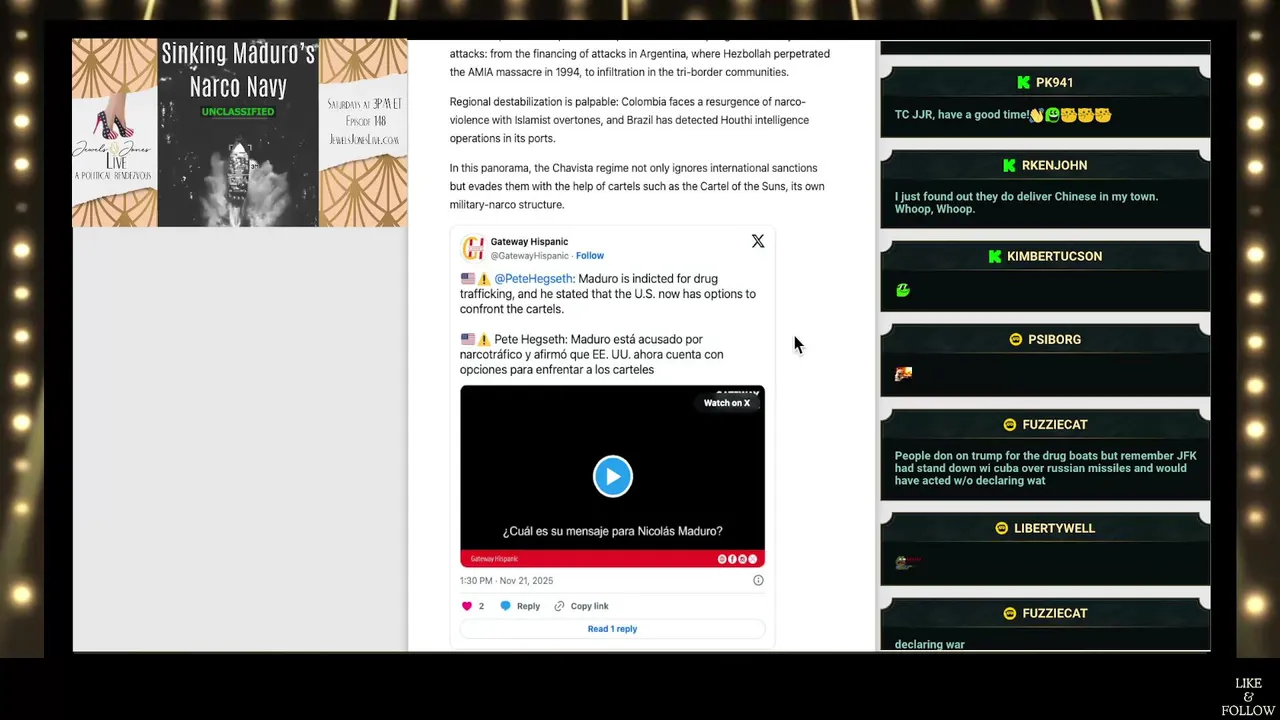Screen dimensions: 1280x720
Task: Click PSIBORG username in chat
Action: [x=1054, y=340]
